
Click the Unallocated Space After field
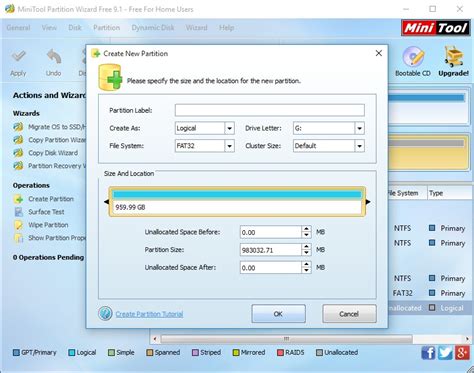(x=270, y=268)
